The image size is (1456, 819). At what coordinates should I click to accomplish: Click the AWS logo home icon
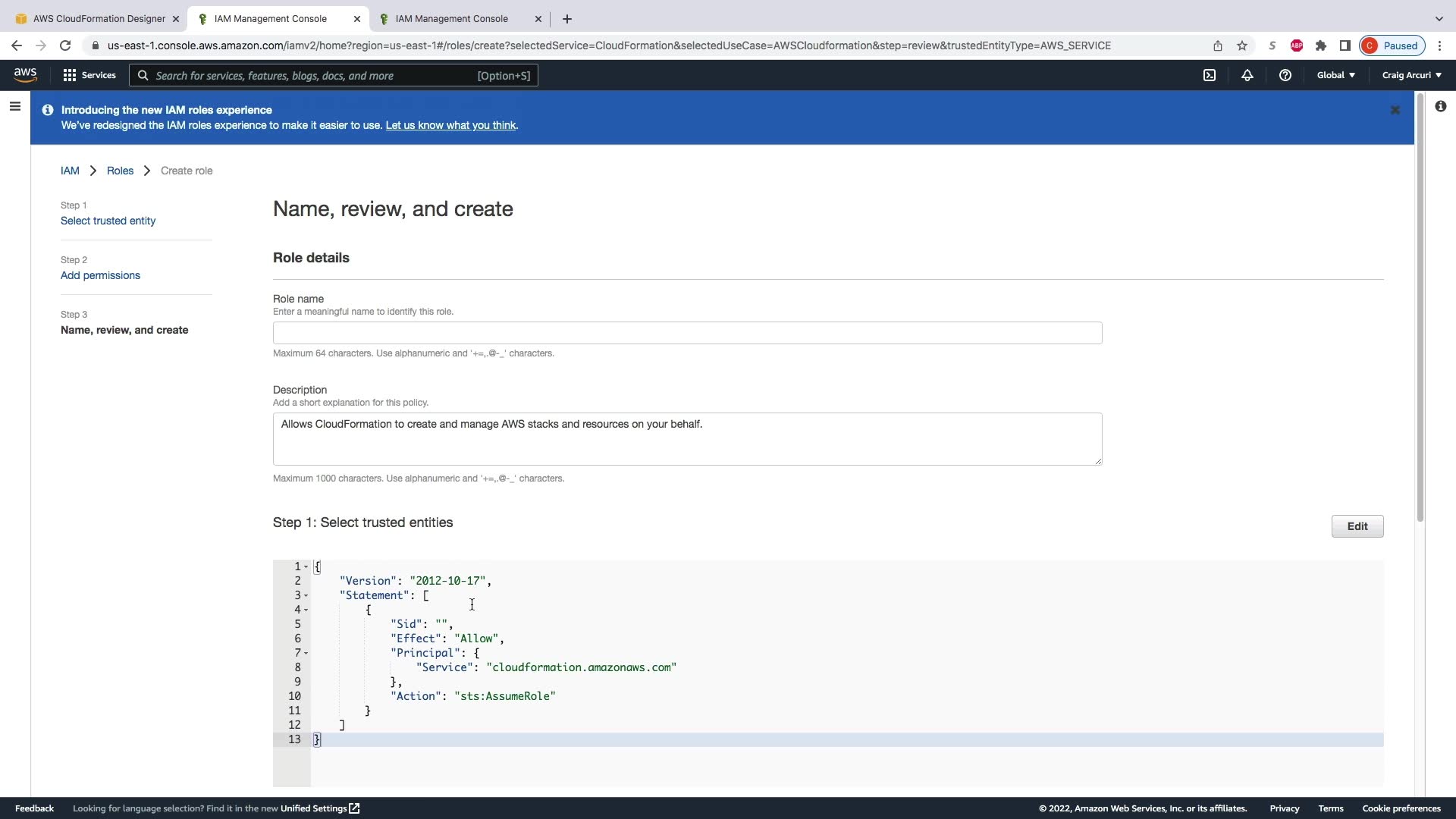pos(25,74)
